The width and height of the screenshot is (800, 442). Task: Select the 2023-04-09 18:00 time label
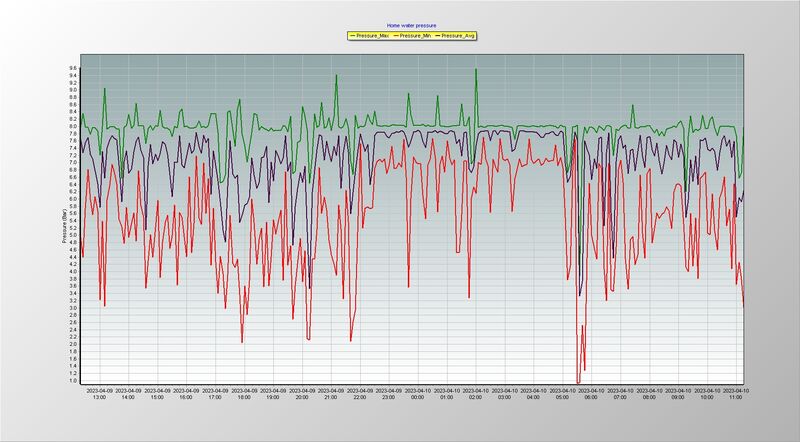(244, 394)
